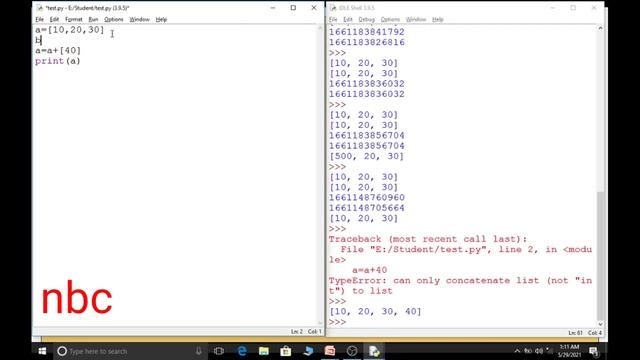
Task: Click the Python icon in IDLE Shell title bar
Action: click(333, 8)
